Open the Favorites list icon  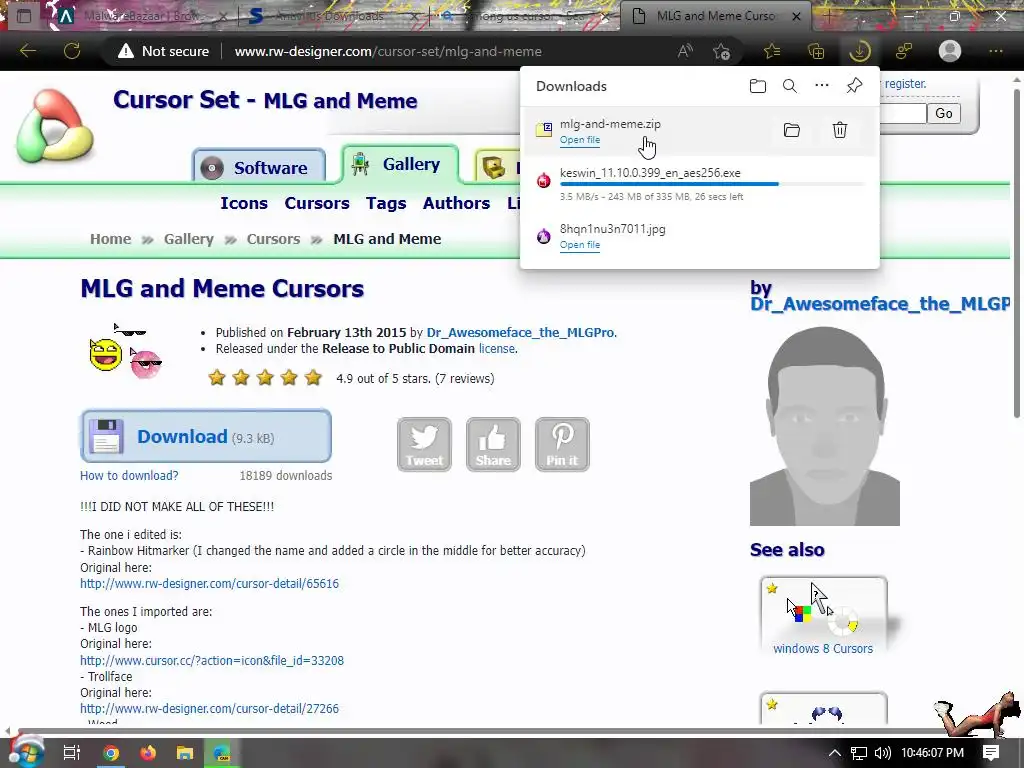click(772, 51)
